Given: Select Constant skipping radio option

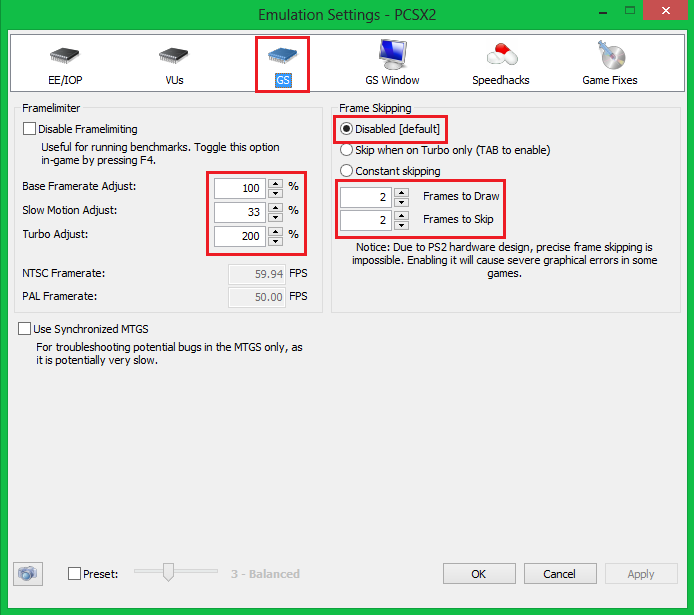Looking at the screenshot, I should [x=346, y=171].
